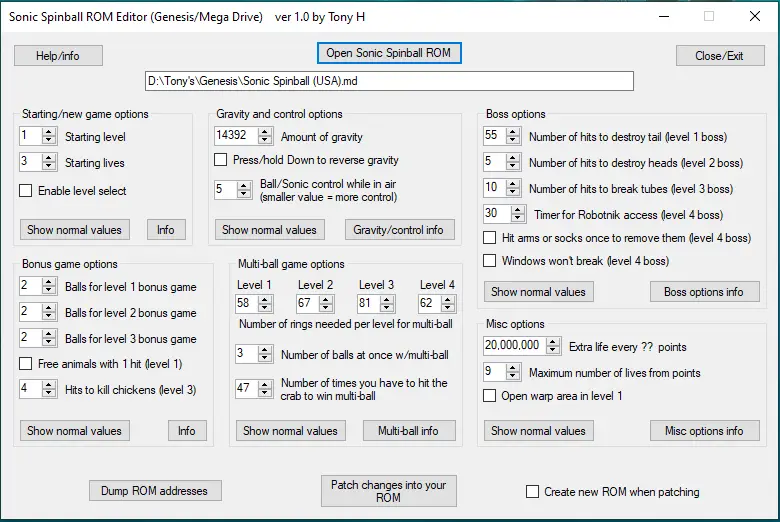The width and height of the screenshot is (780, 522).
Task: Decrease Starting lives with down arrow
Action: (x=49, y=166)
